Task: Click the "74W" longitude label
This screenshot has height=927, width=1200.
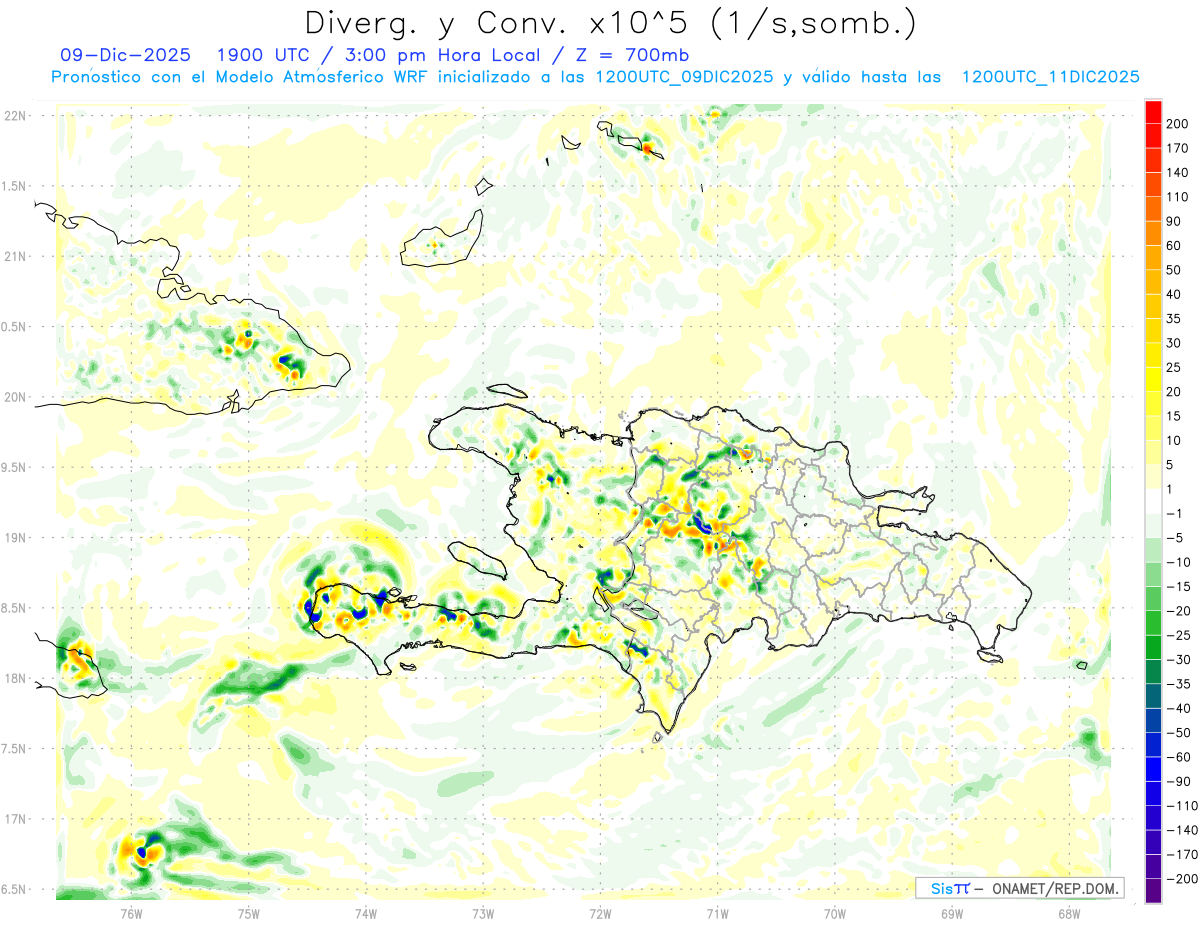Action: coord(365,913)
